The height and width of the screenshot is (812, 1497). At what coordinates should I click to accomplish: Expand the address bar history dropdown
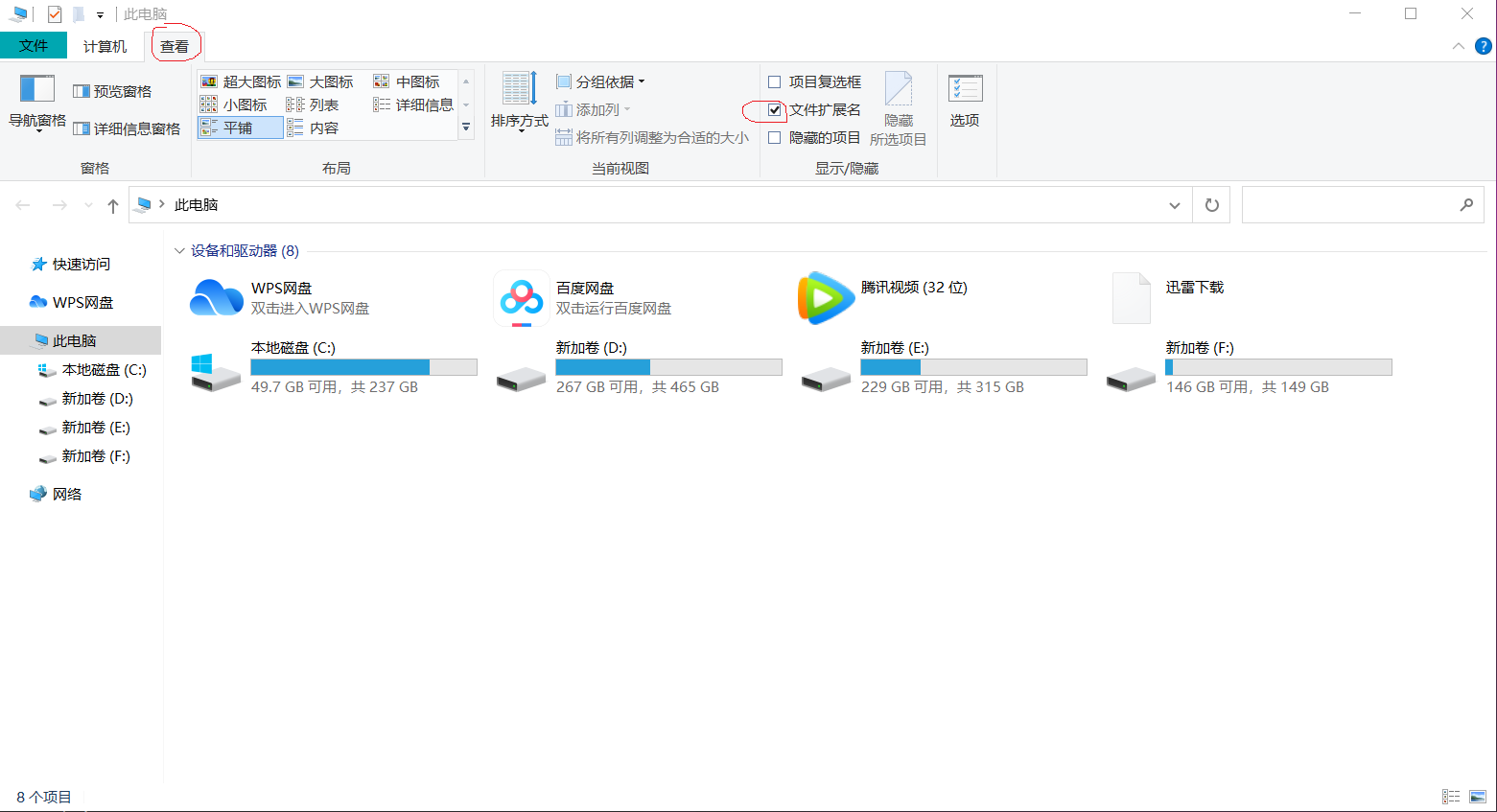coord(1174,205)
